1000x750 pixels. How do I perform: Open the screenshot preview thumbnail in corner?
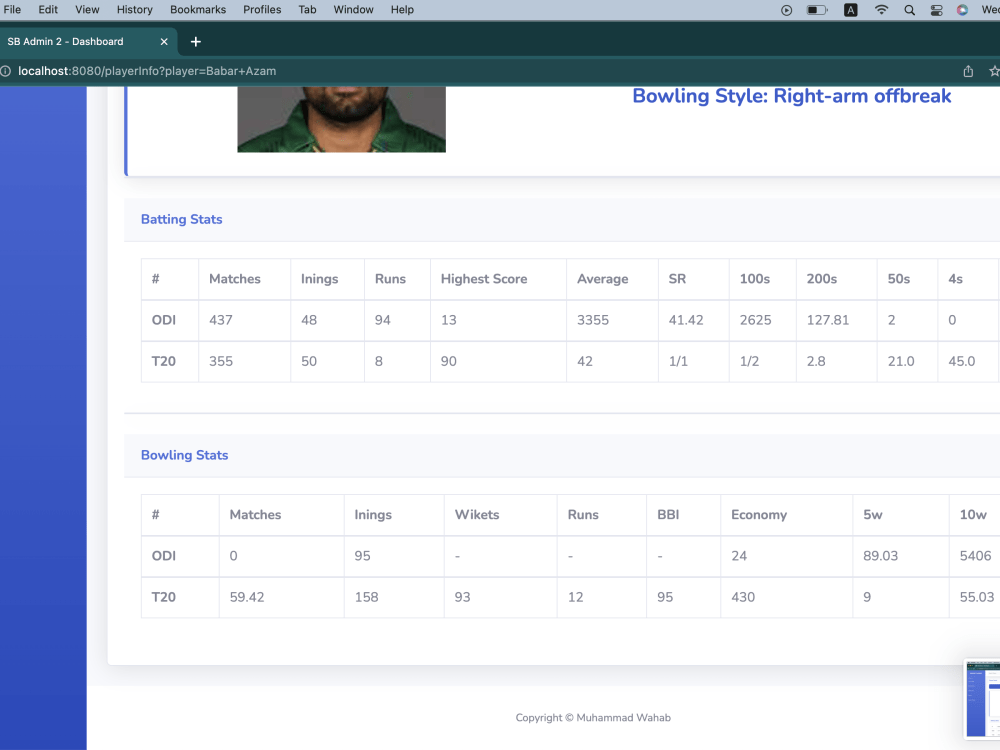(982, 699)
